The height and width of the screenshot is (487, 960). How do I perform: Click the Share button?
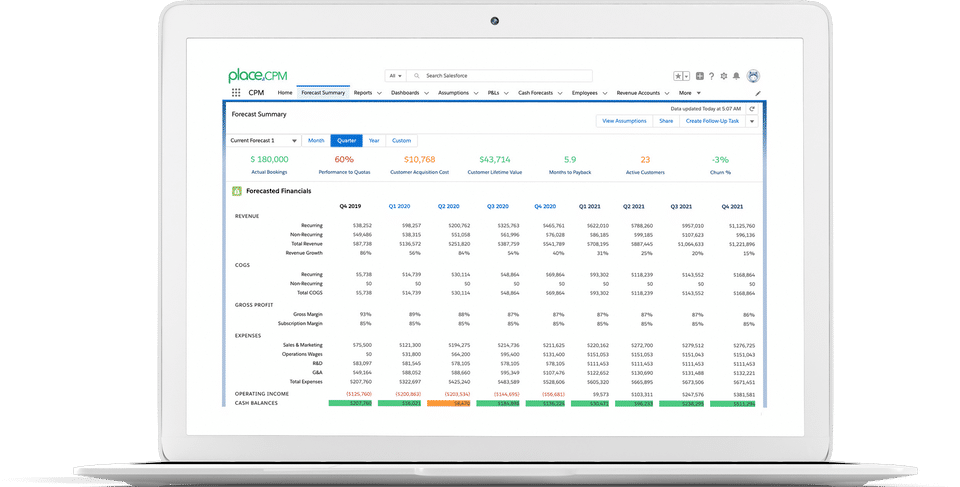[666, 121]
